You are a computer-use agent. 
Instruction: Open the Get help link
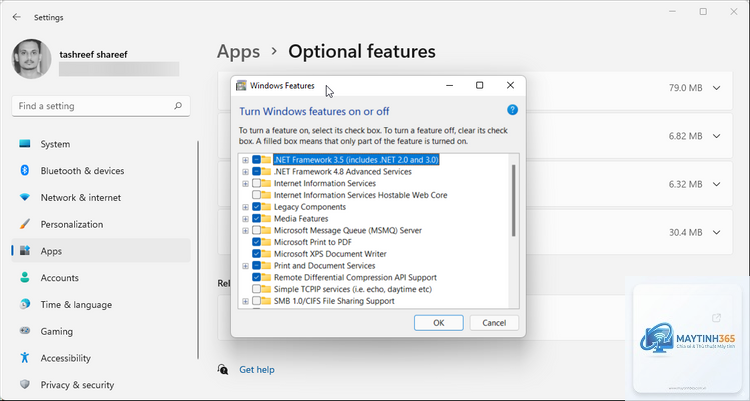pos(257,369)
